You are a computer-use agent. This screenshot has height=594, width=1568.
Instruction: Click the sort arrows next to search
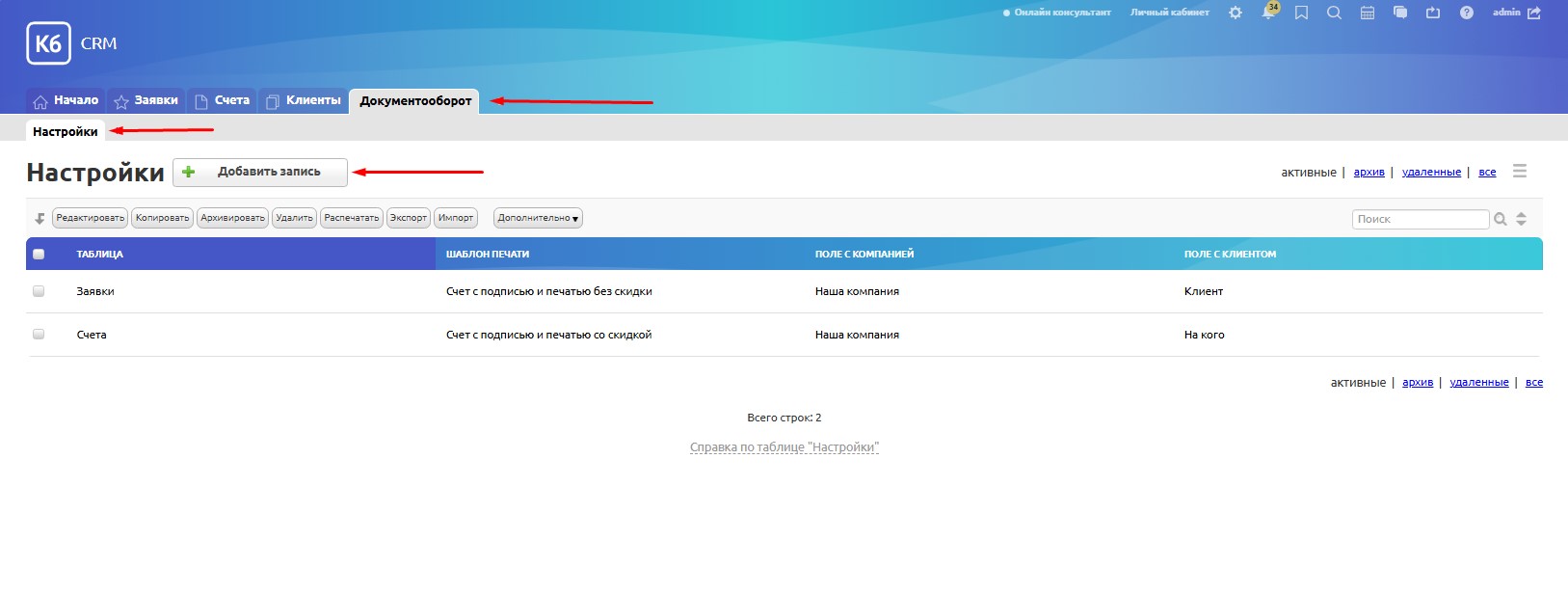[x=1522, y=219]
